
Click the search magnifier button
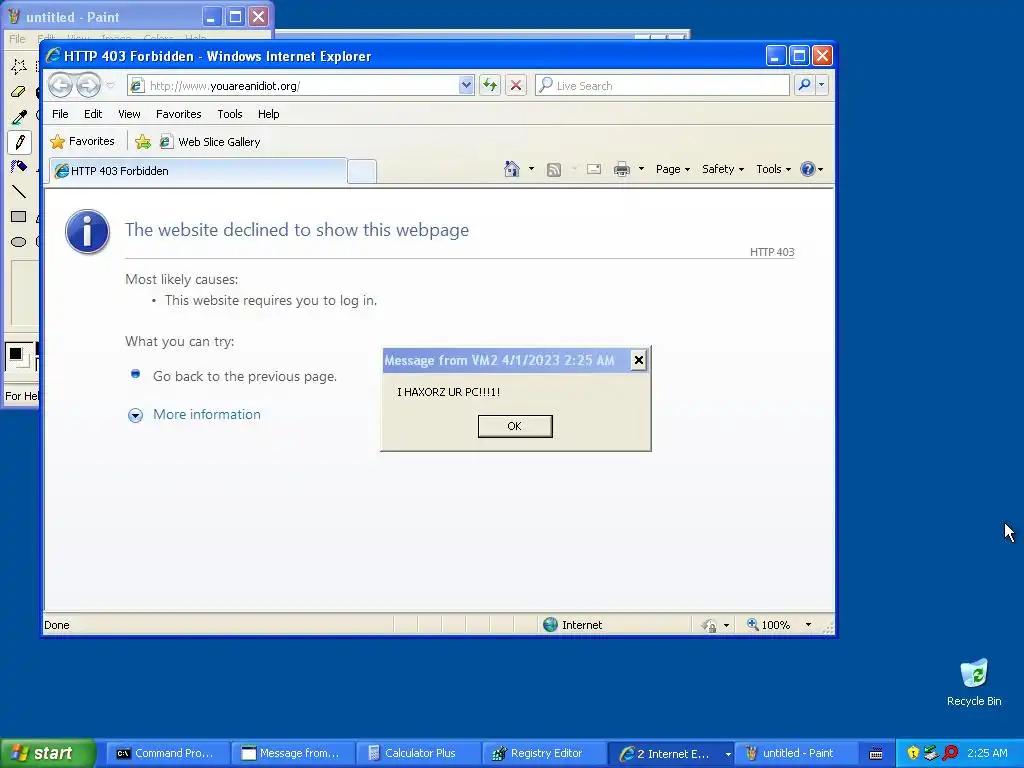pyautogui.click(x=805, y=85)
